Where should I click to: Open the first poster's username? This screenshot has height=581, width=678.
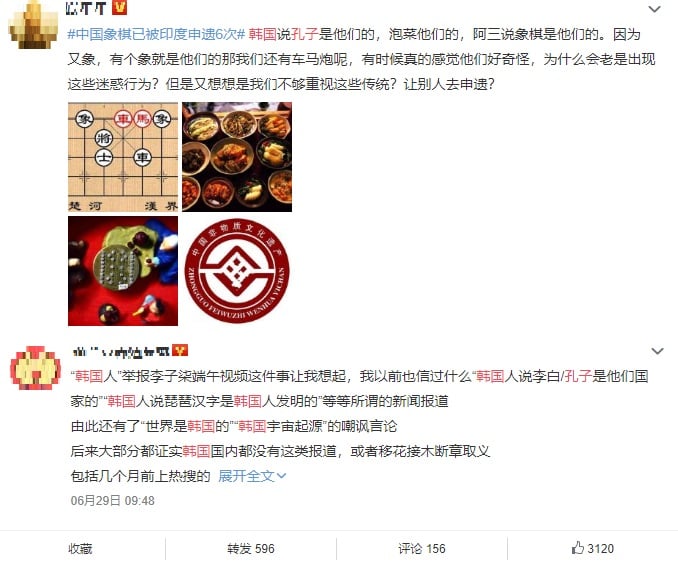pyautogui.click(x=86, y=8)
